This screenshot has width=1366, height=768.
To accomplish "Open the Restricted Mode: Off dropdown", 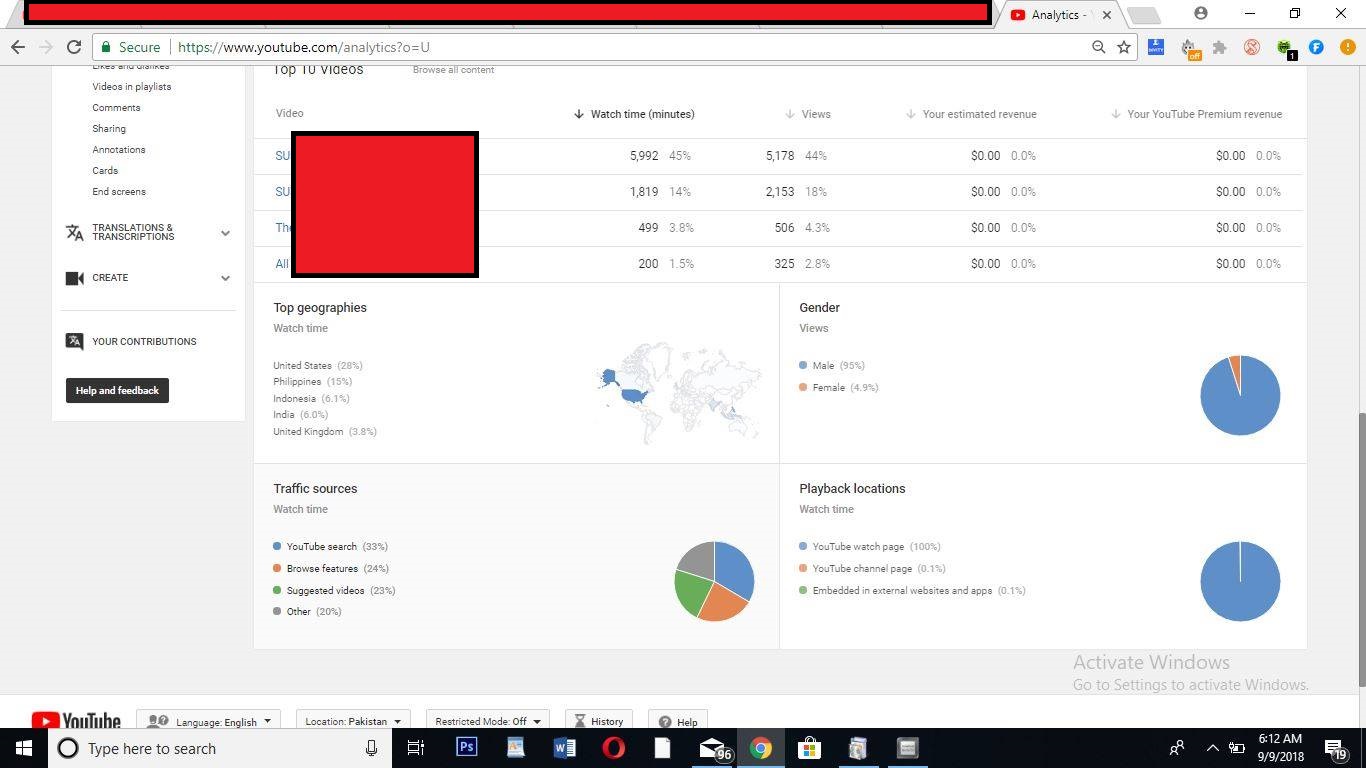I will pos(487,721).
